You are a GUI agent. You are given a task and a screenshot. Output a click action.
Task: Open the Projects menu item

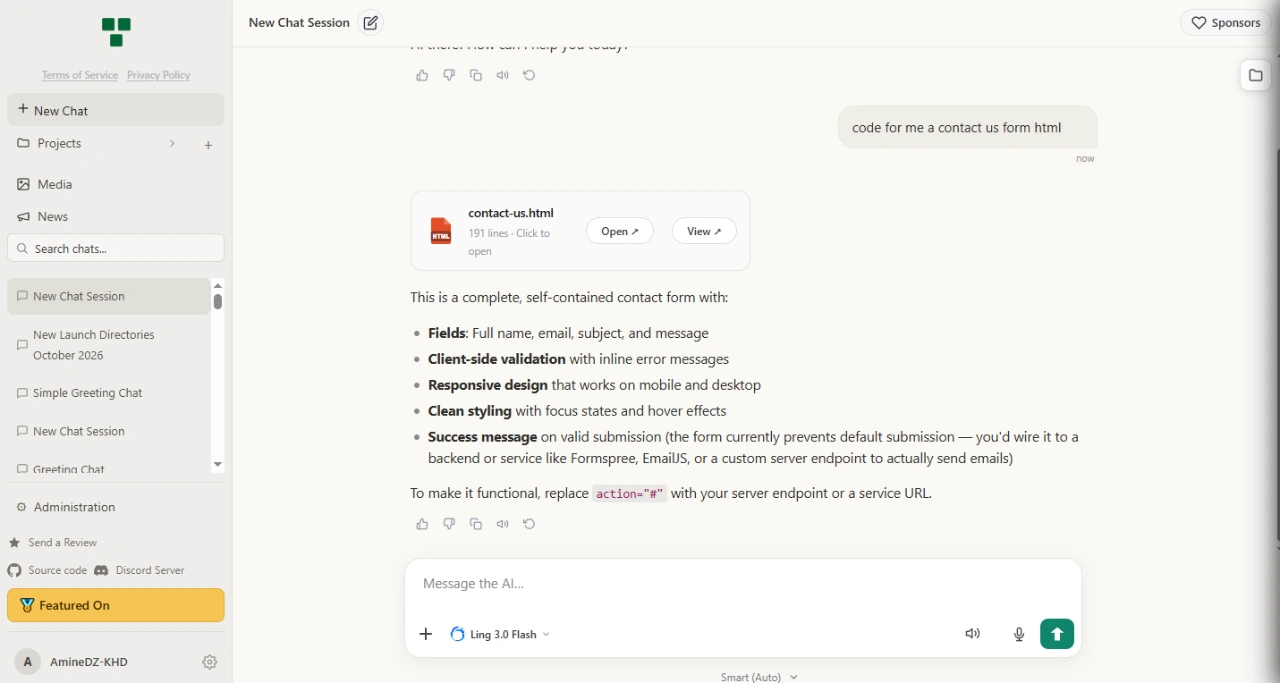[x=59, y=144]
